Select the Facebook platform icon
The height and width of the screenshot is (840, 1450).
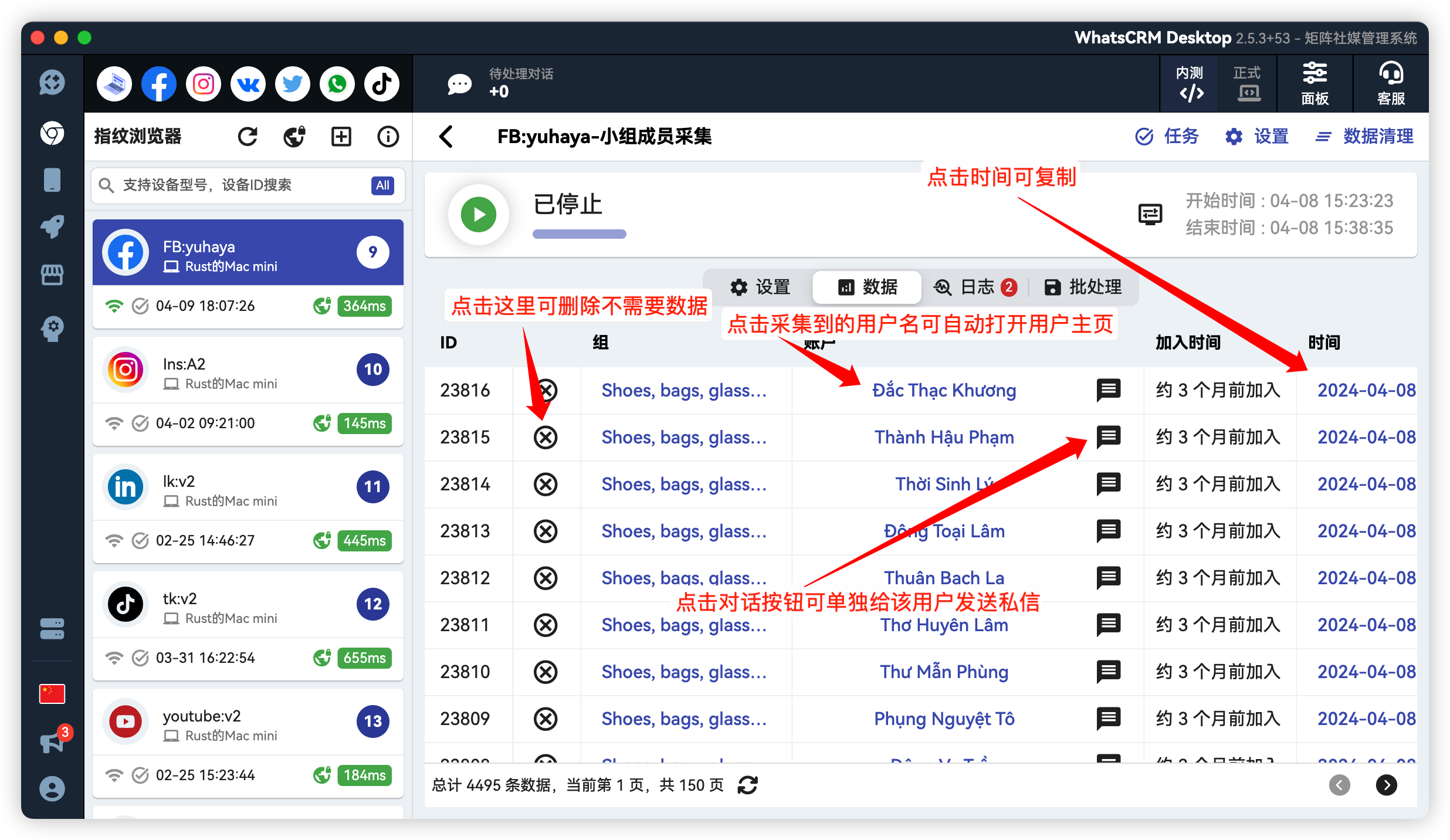click(158, 83)
